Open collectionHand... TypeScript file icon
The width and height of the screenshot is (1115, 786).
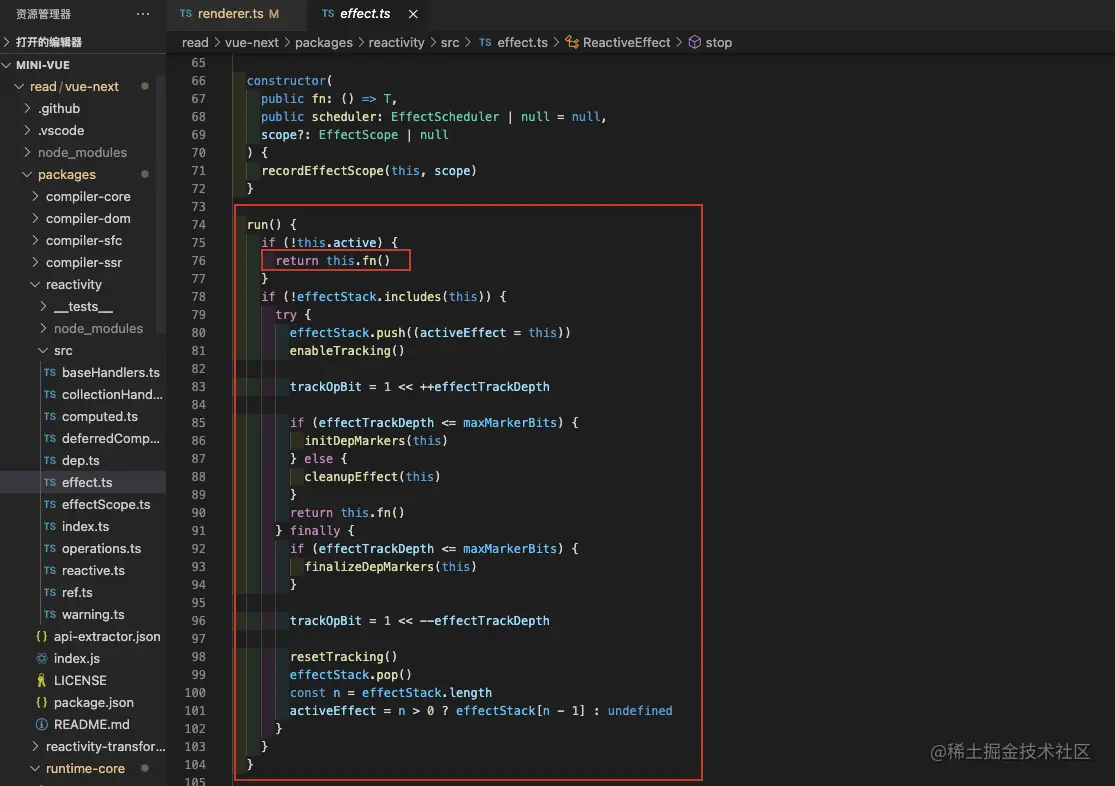[50, 394]
